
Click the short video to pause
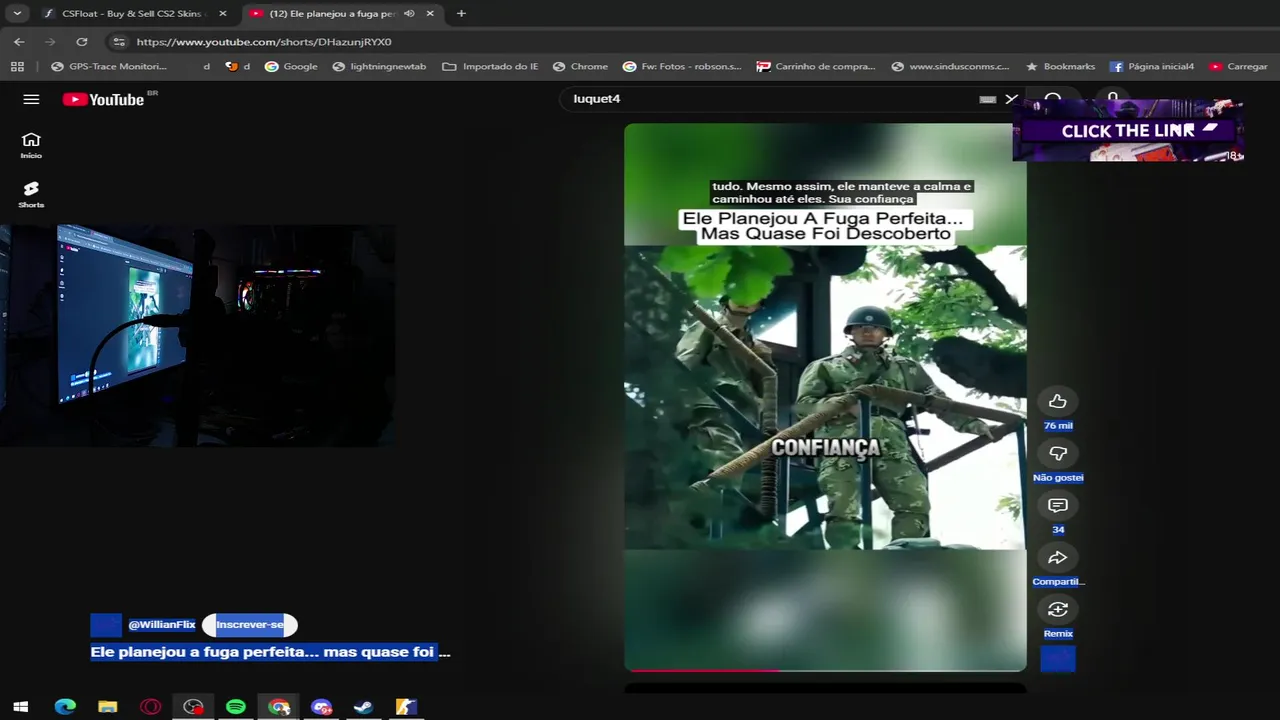tap(825, 397)
